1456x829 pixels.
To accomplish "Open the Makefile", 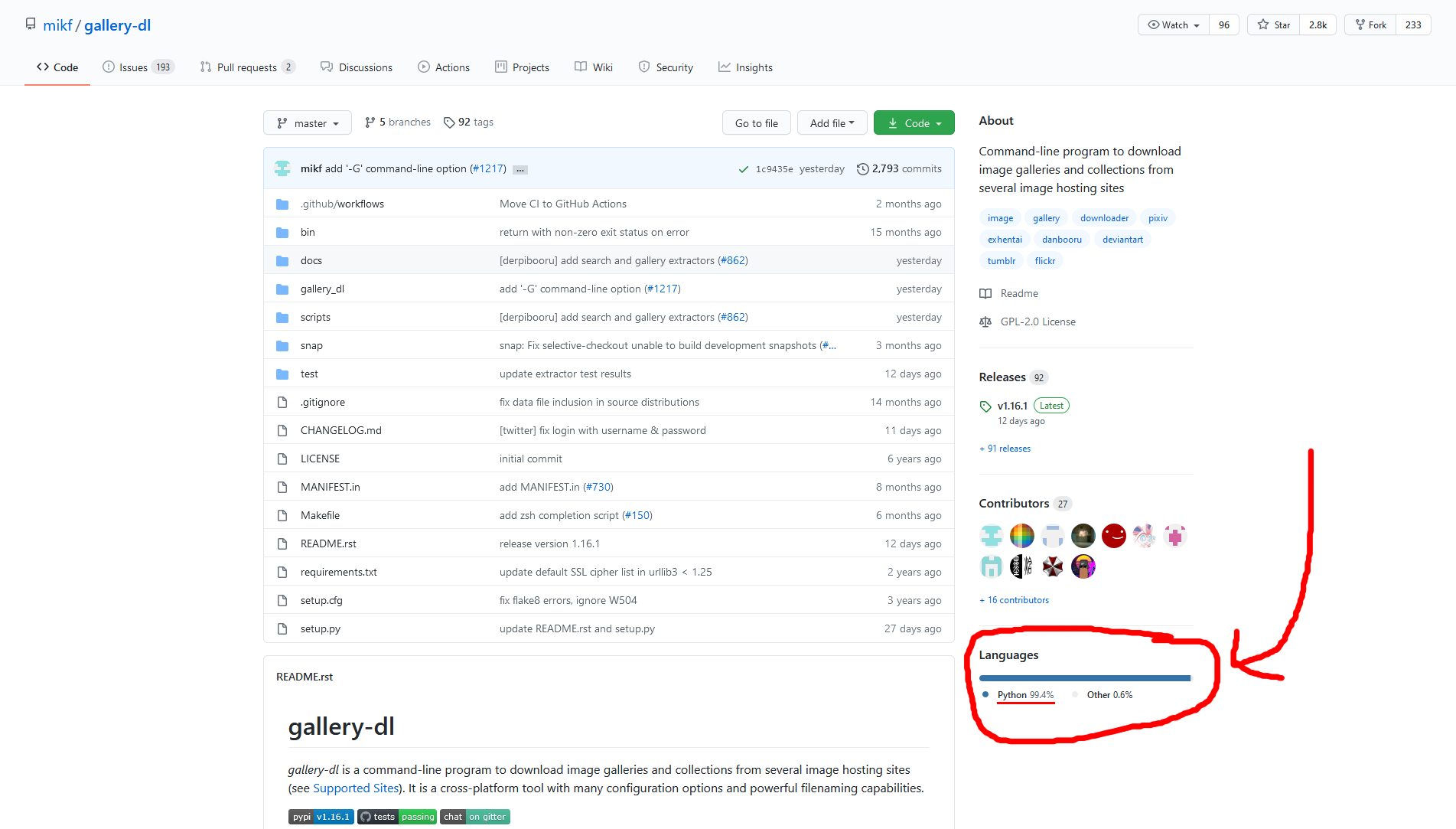I will [320, 515].
